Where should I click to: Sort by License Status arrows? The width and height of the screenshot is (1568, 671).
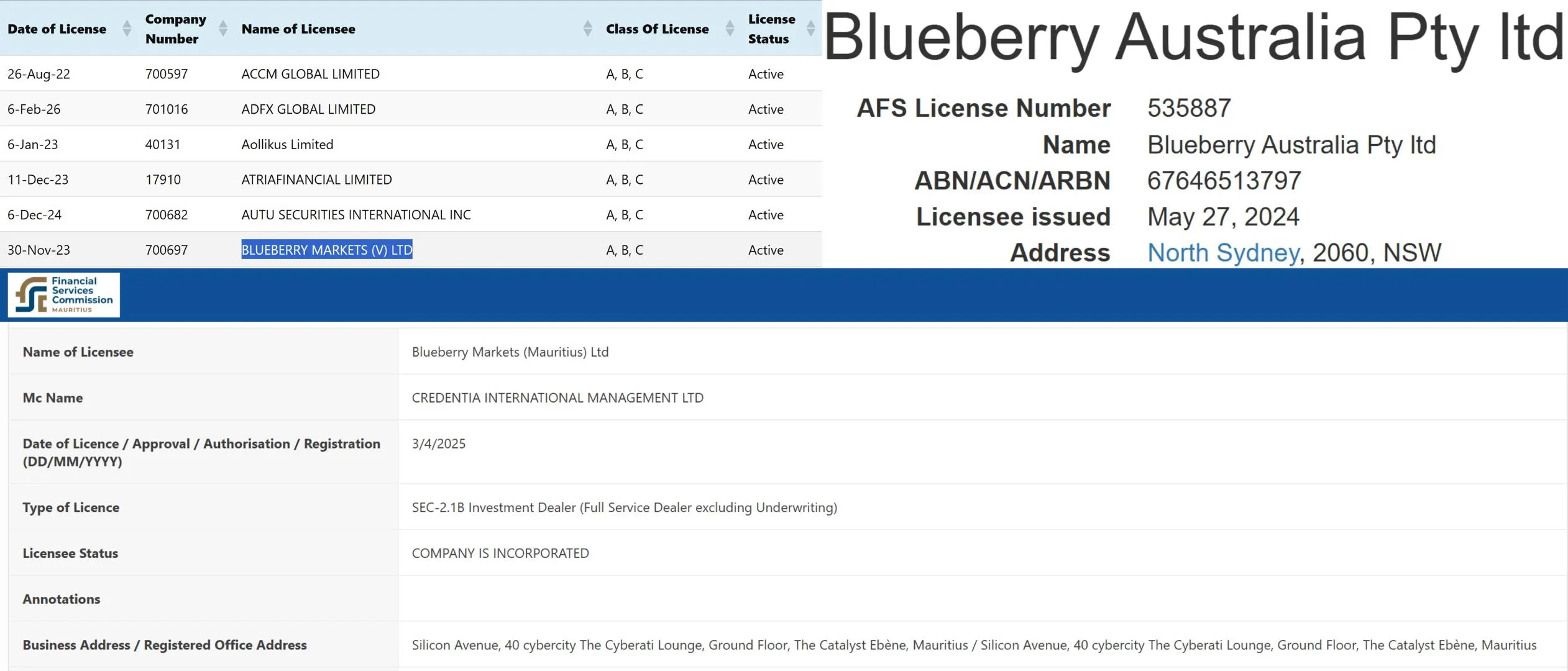[x=810, y=29]
